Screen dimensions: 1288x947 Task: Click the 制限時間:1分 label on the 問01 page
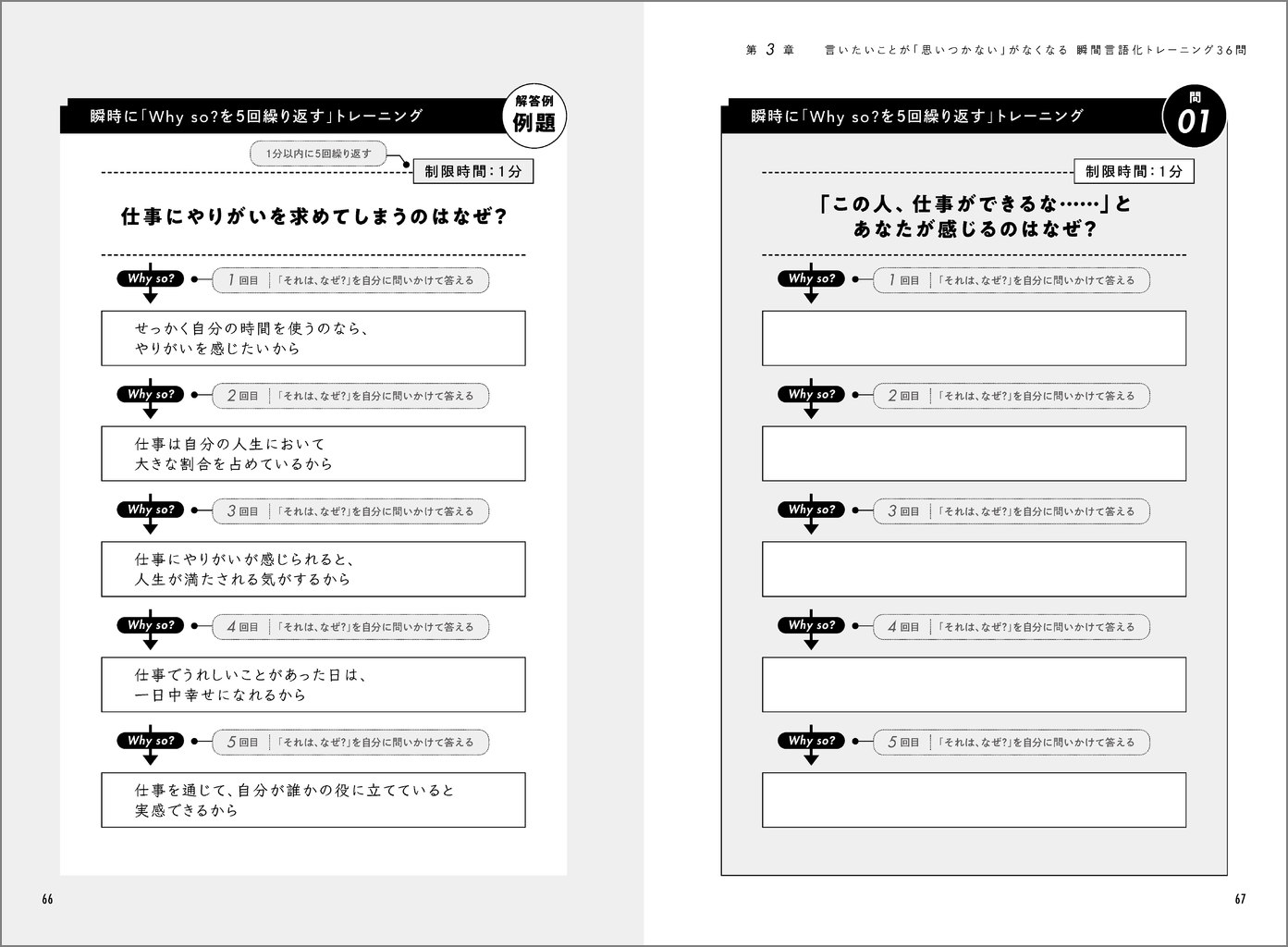coord(1133,172)
